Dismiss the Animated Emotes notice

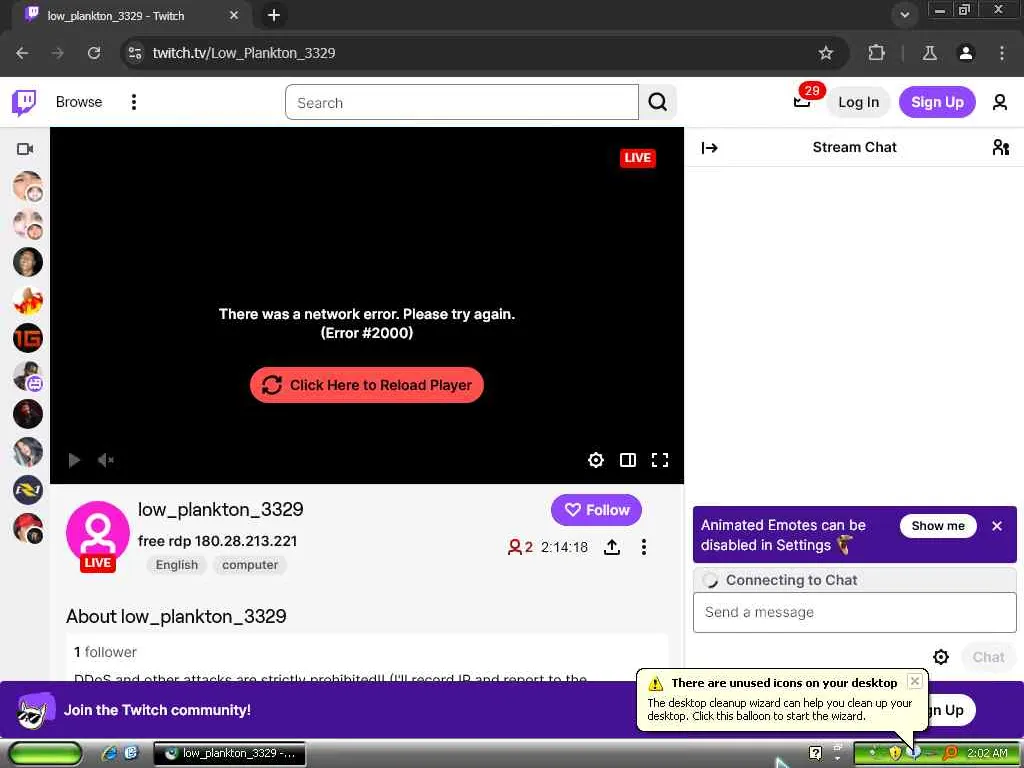(x=997, y=526)
